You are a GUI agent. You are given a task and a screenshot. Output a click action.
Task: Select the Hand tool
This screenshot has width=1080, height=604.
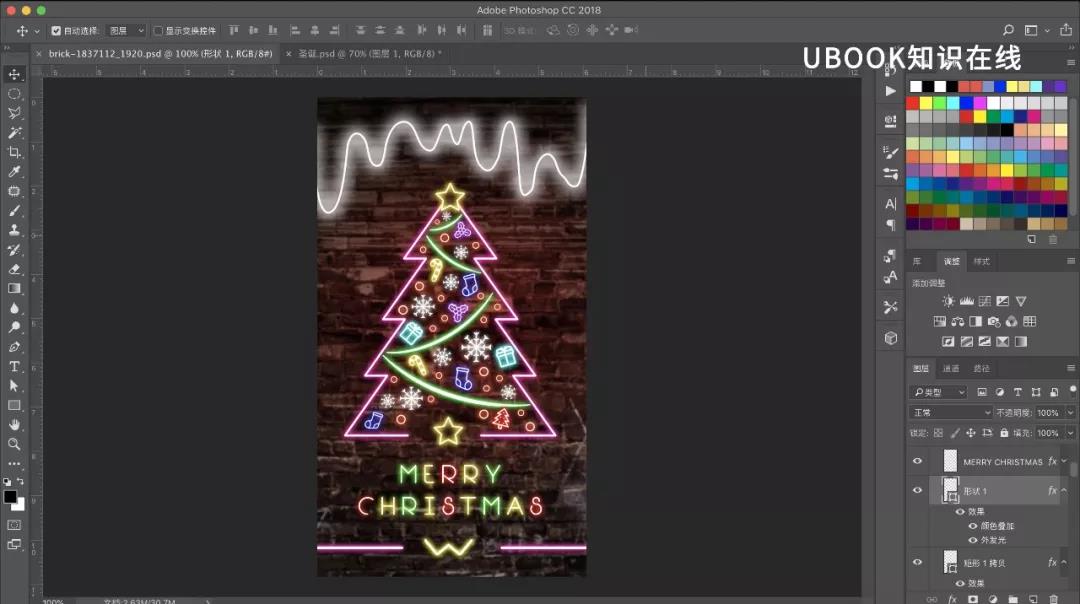(14, 425)
